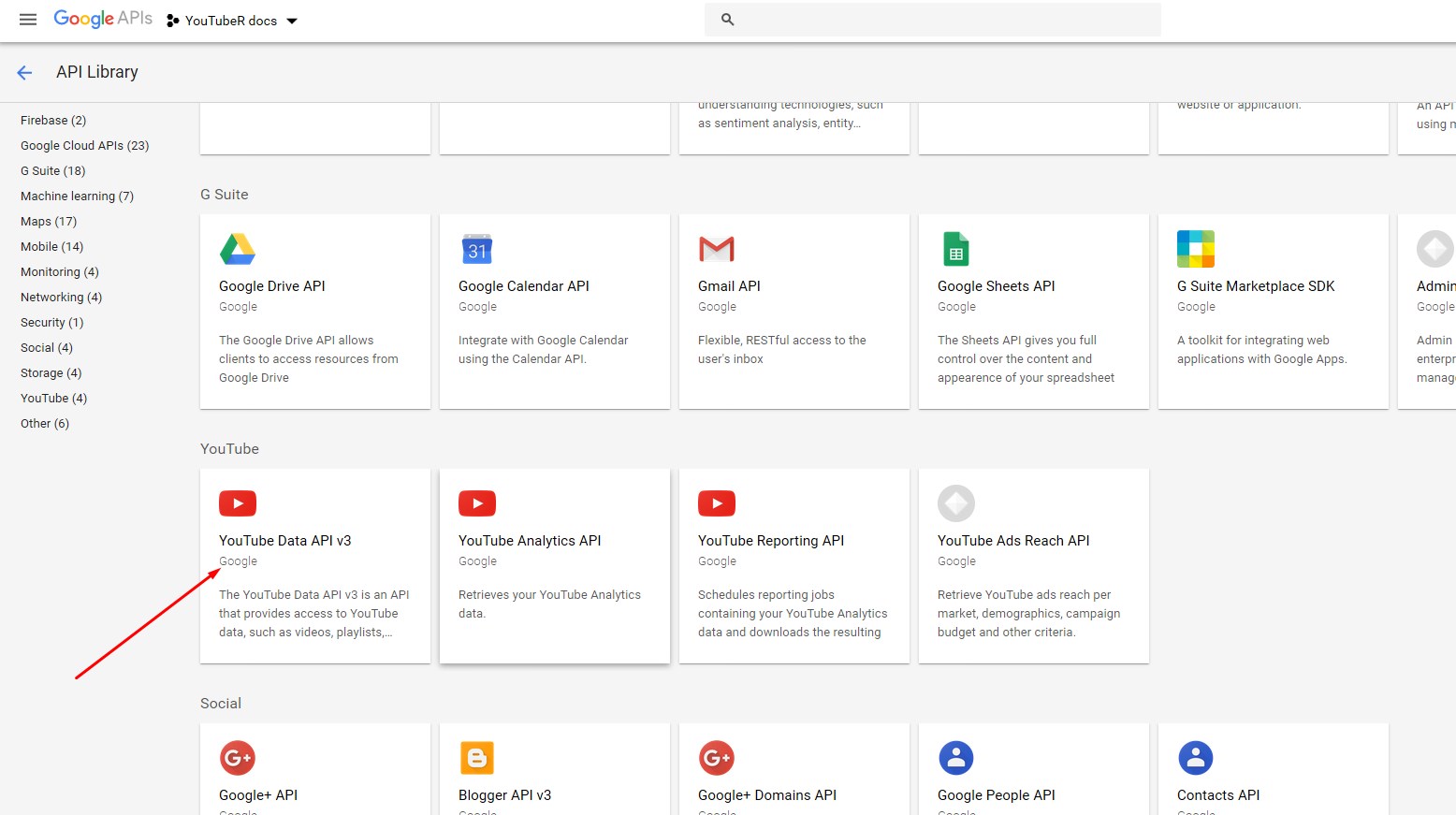Click the YouTube Data API v3 play icon
The height and width of the screenshot is (815, 1456).
click(x=238, y=503)
